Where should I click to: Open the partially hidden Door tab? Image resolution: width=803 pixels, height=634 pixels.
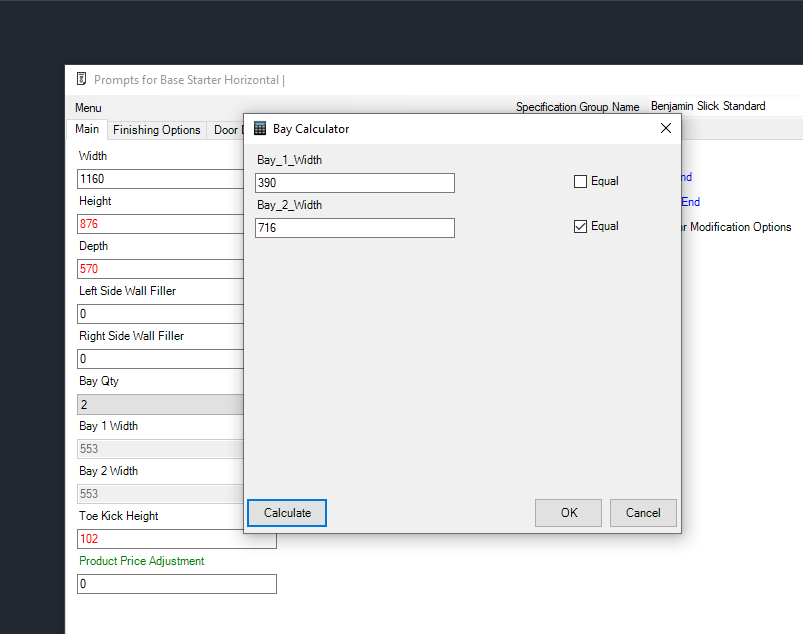(x=225, y=130)
